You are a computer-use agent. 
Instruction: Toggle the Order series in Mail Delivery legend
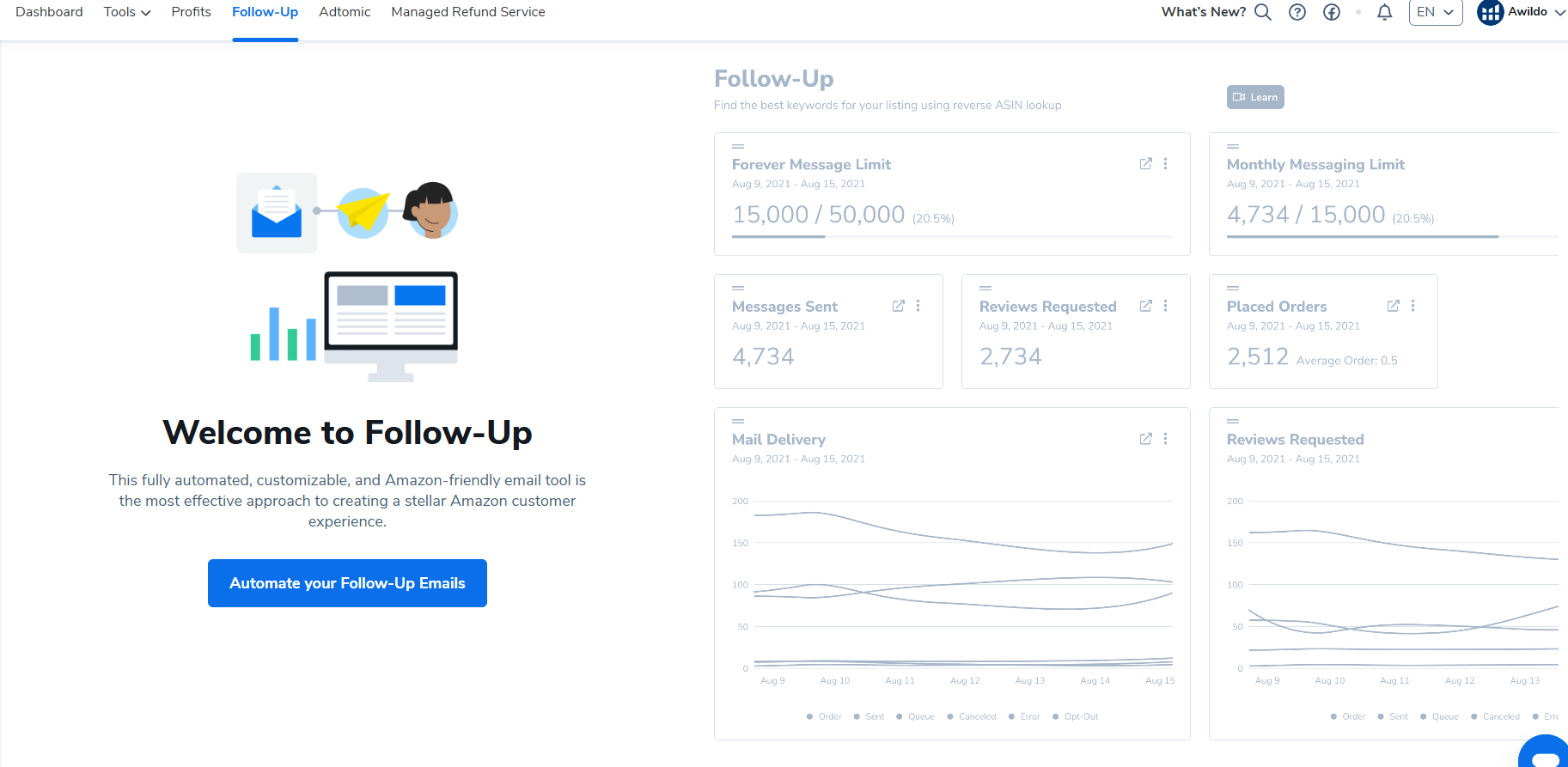(823, 716)
